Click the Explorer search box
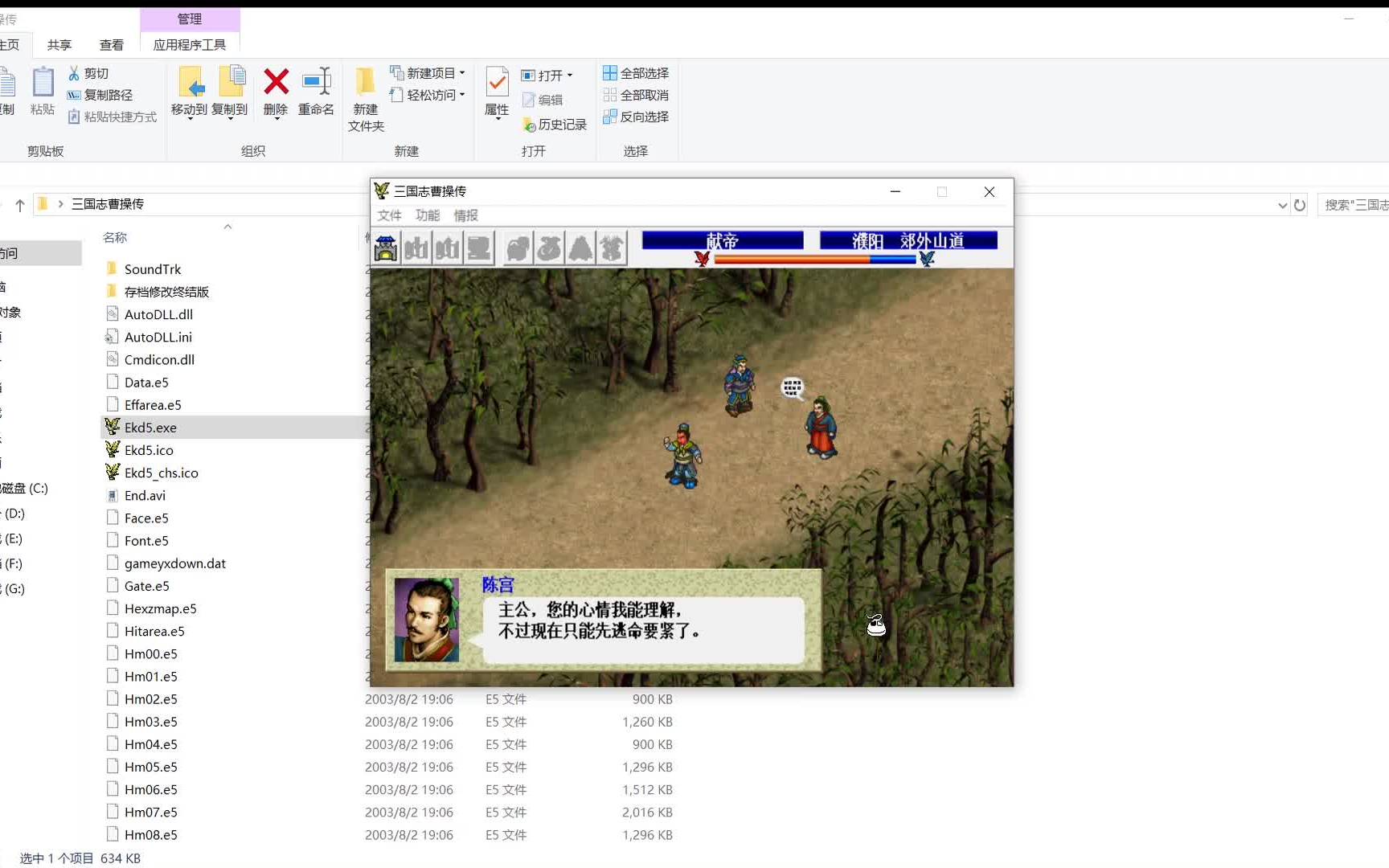The width and height of the screenshot is (1389, 868). tap(1354, 205)
